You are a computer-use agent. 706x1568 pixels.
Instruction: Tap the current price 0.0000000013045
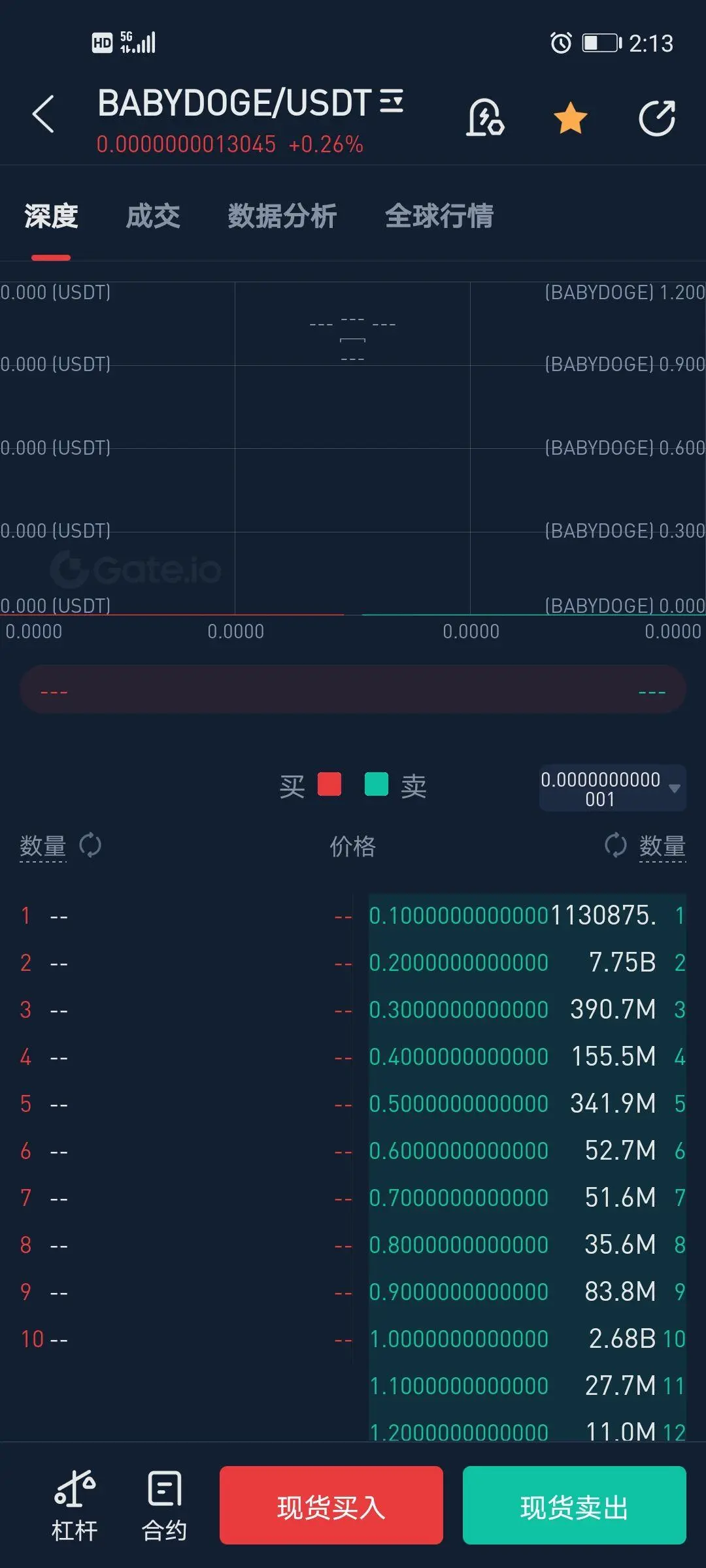(186, 144)
